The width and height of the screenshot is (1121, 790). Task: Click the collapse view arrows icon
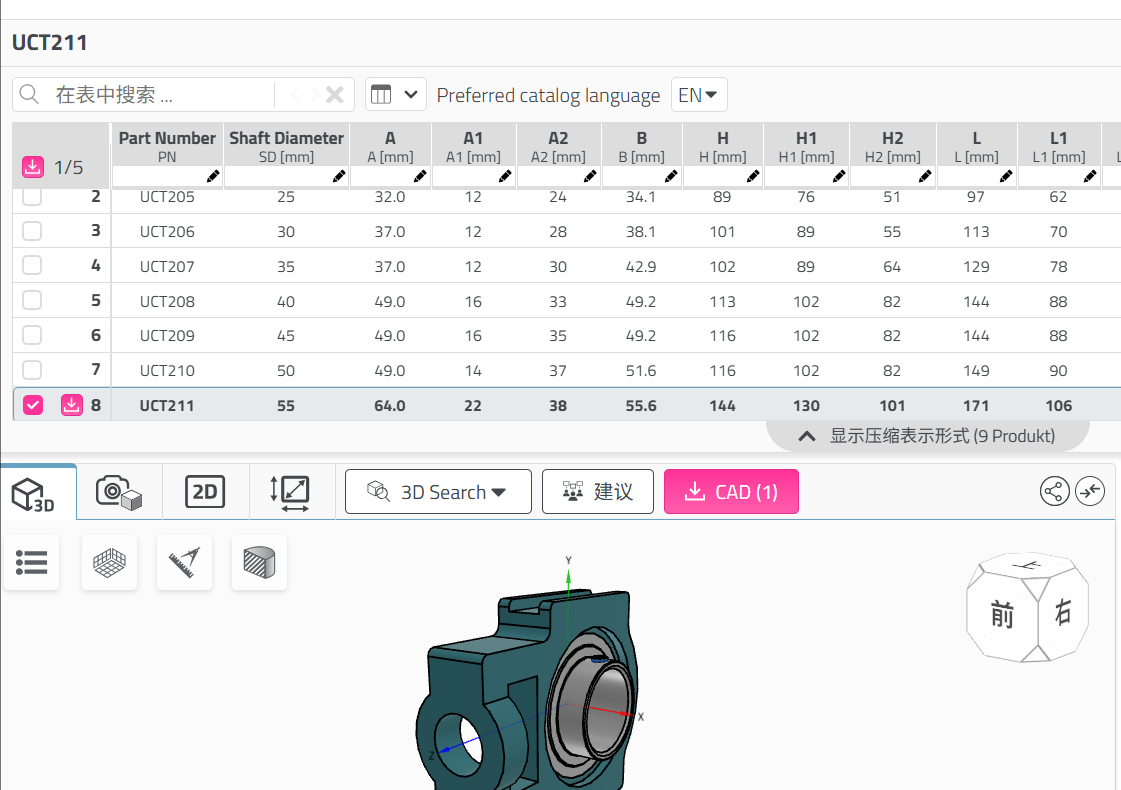[1090, 492]
